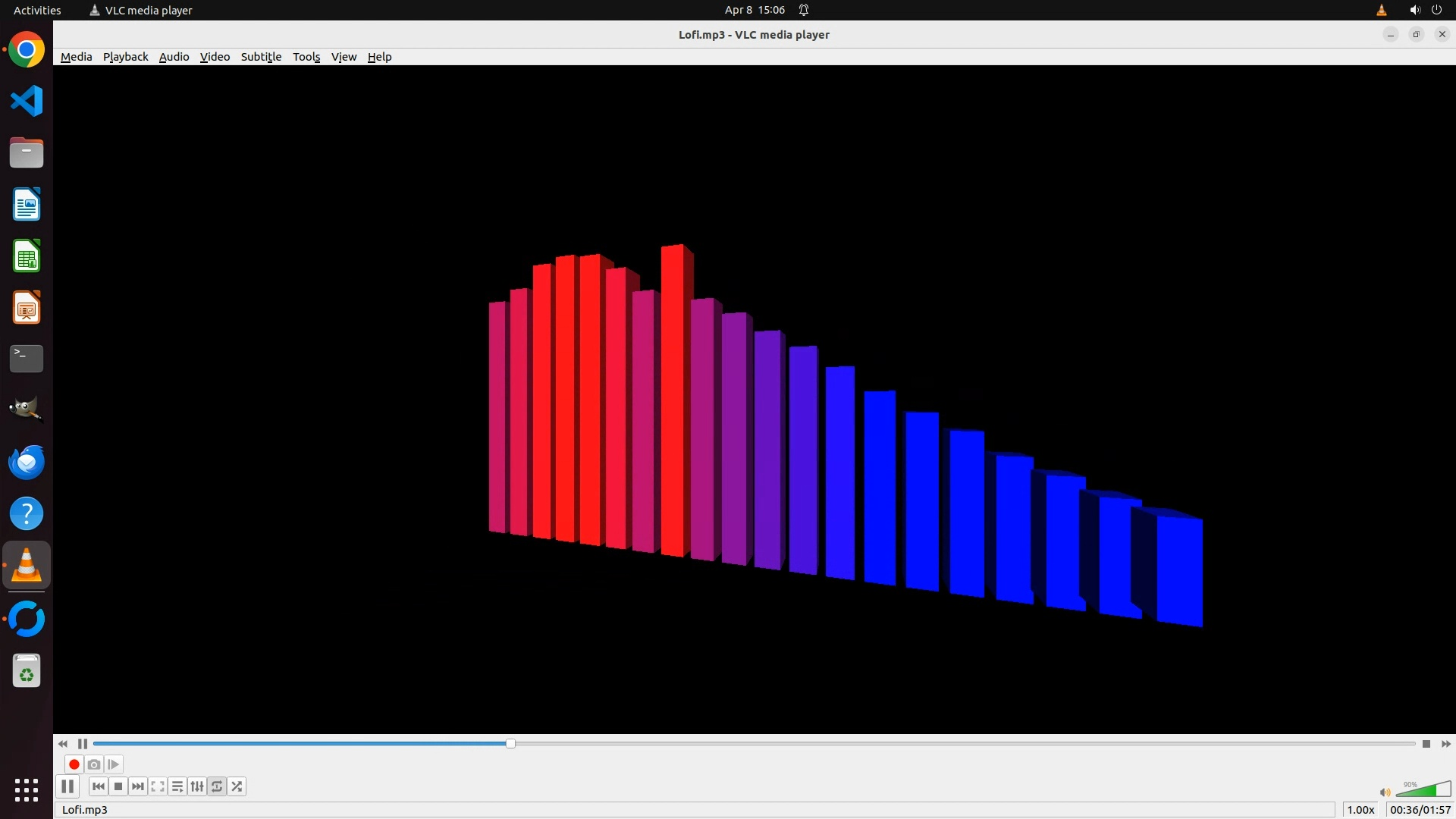
Task: Open the Media menu
Action: tap(76, 57)
